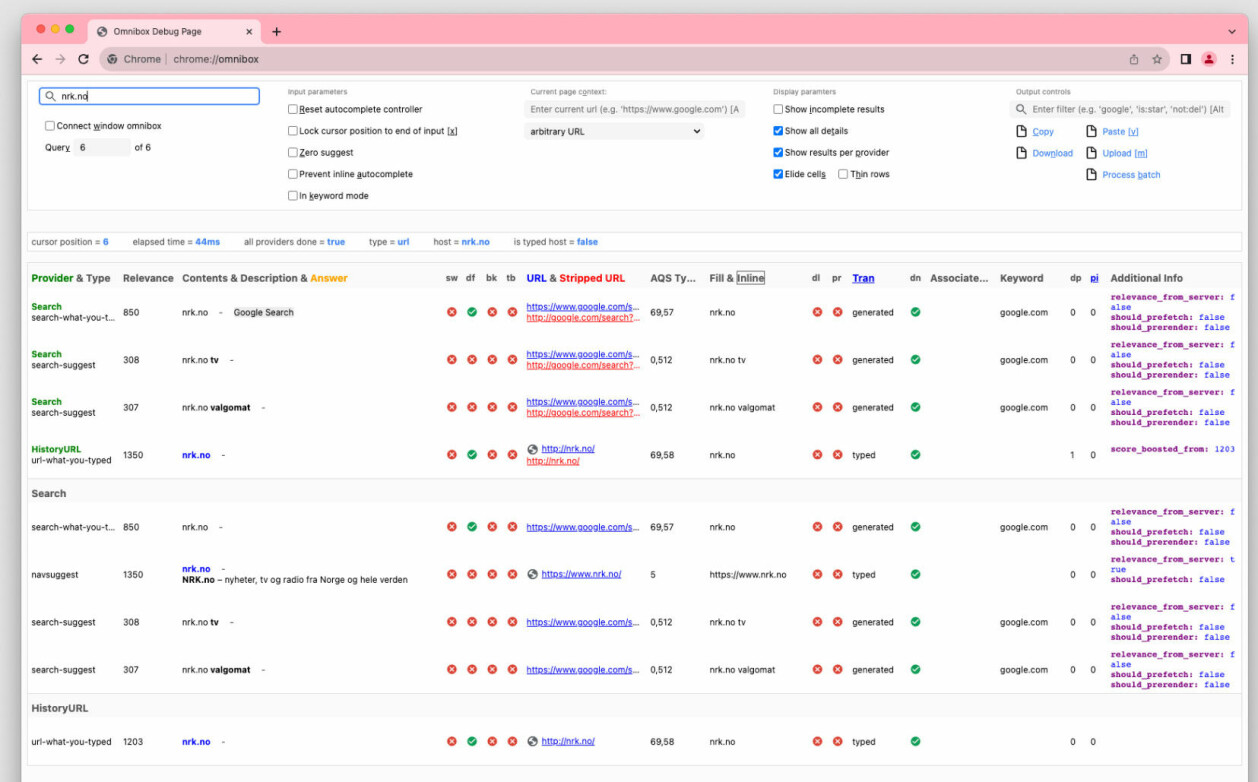
Task: Click the HistoryURL section heading
Action: click(59, 708)
